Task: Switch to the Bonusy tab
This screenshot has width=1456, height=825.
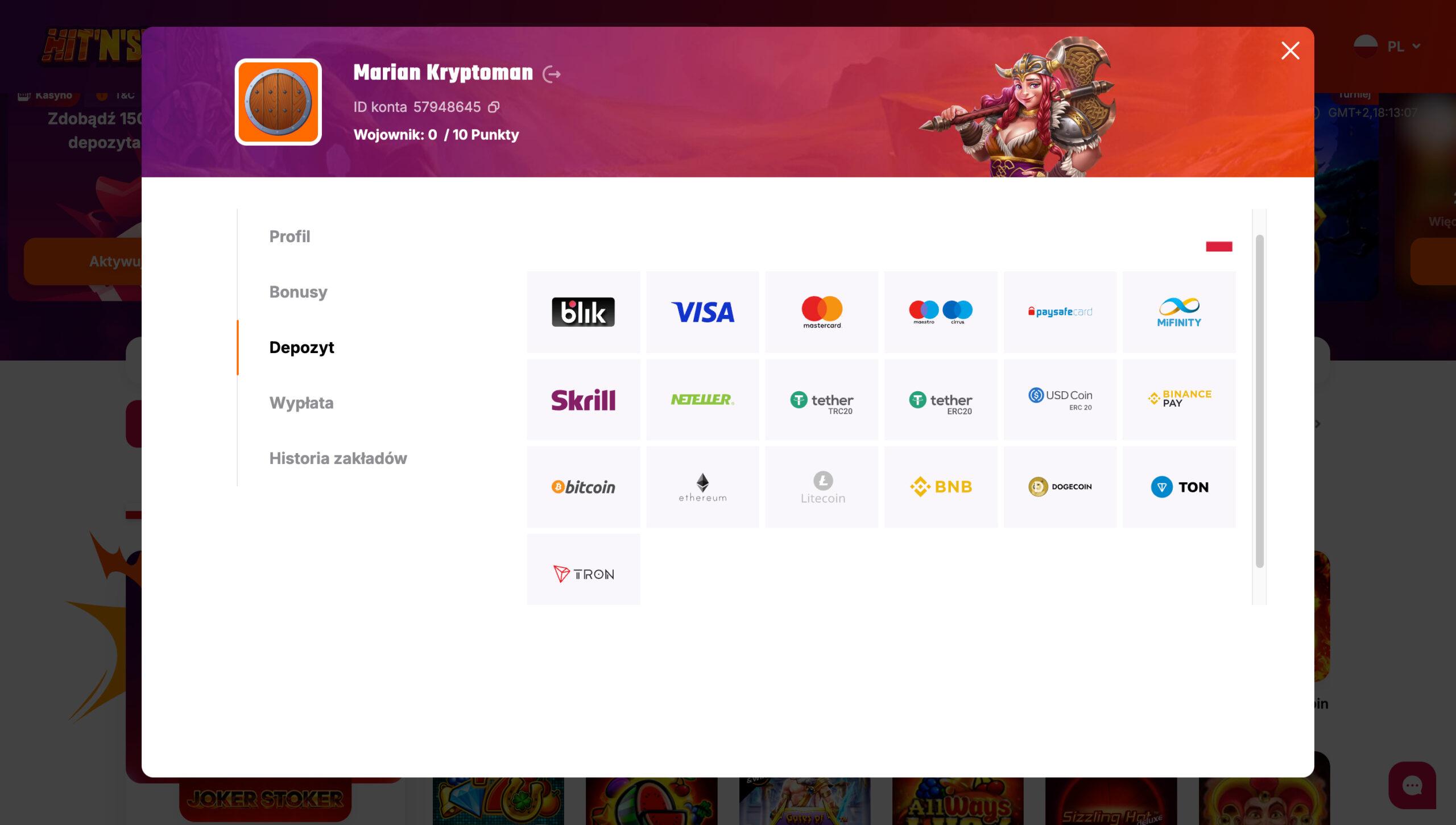Action: click(x=298, y=292)
